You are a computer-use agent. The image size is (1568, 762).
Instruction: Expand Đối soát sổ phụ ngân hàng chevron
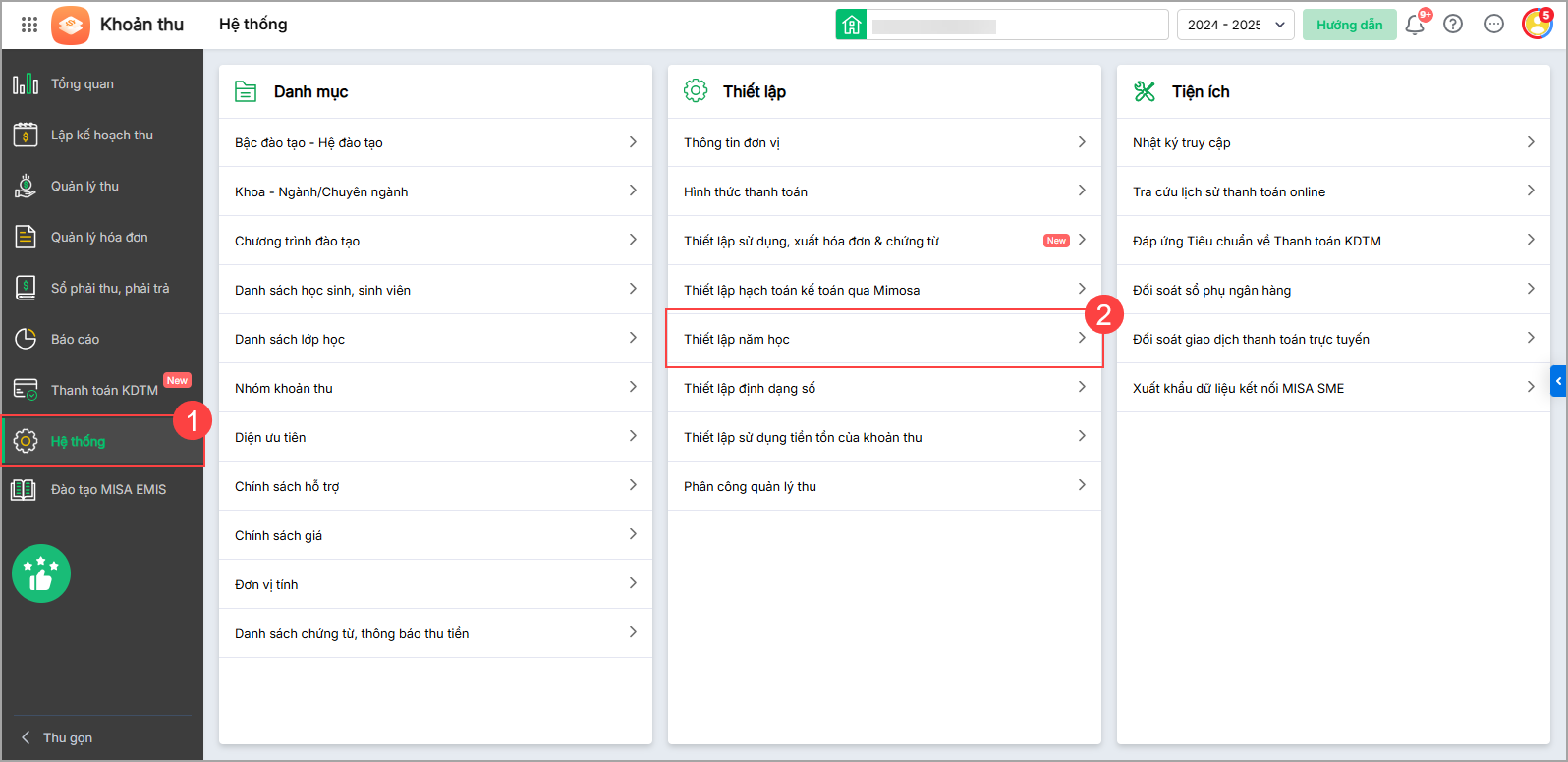(1531, 289)
